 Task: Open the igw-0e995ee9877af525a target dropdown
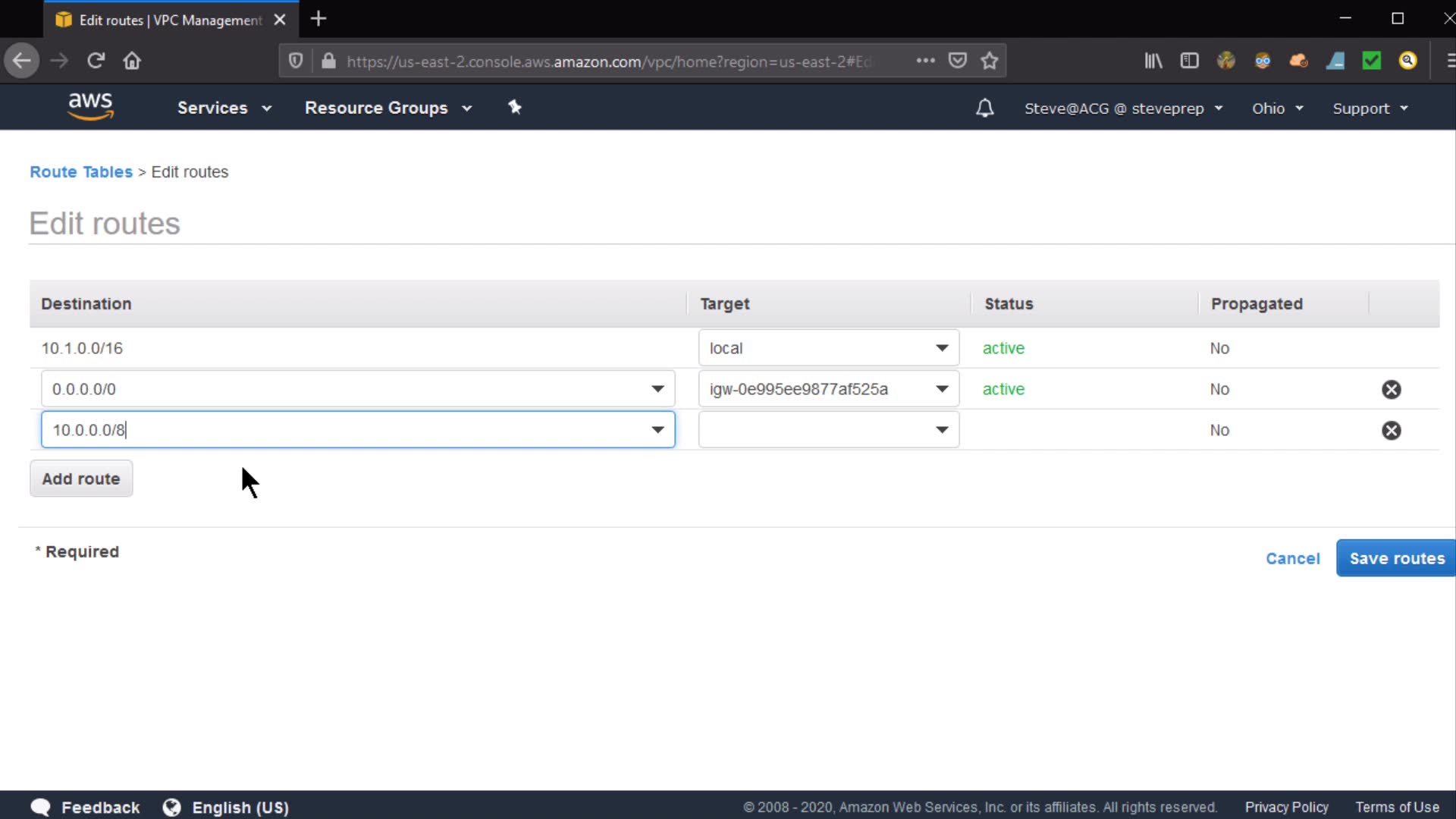click(x=941, y=389)
